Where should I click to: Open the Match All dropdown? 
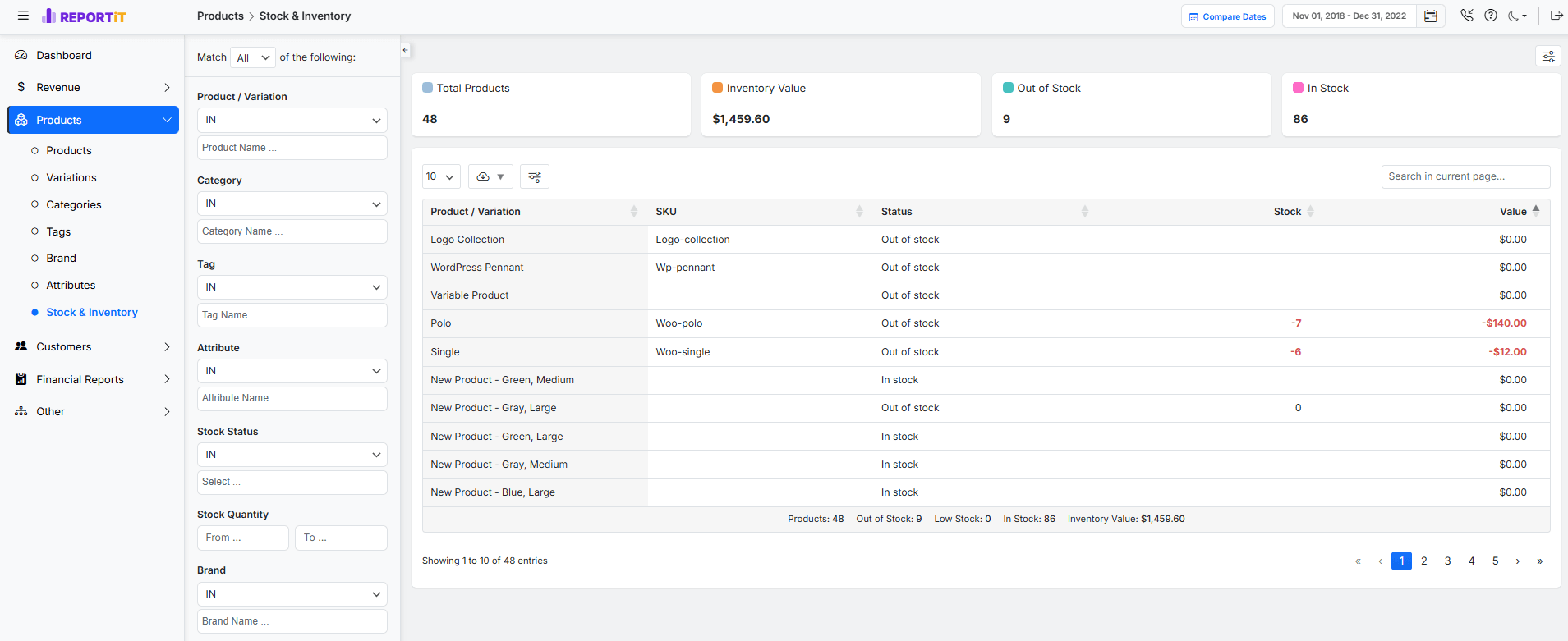[253, 57]
